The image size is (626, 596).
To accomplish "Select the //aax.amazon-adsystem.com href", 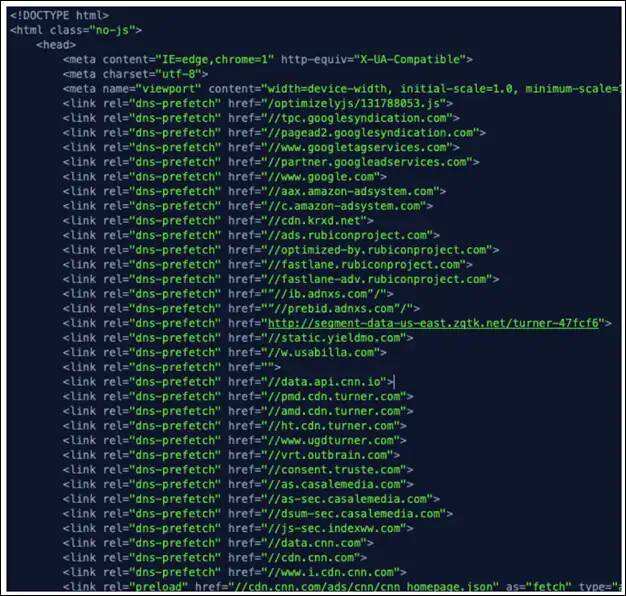I will tap(353, 192).
